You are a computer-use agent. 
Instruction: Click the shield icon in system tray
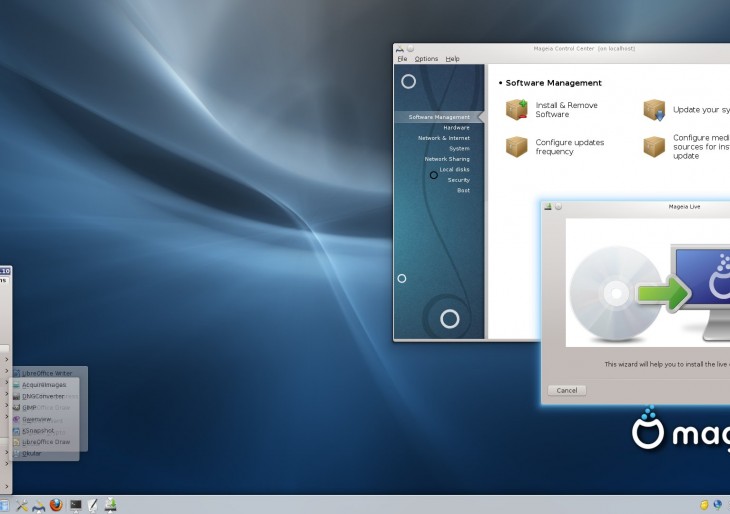pos(704,505)
